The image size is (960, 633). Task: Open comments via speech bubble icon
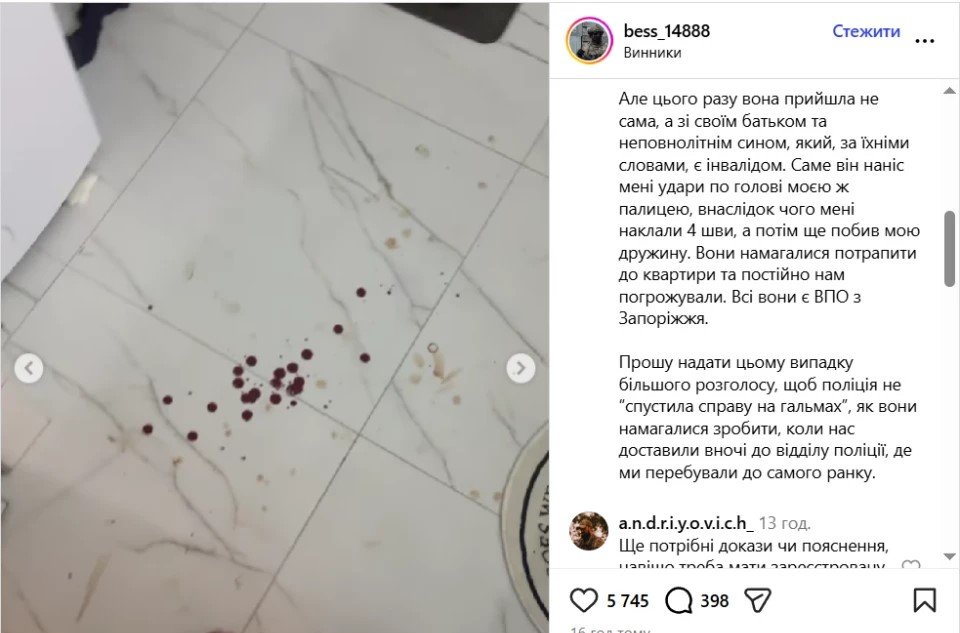[x=678, y=601]
